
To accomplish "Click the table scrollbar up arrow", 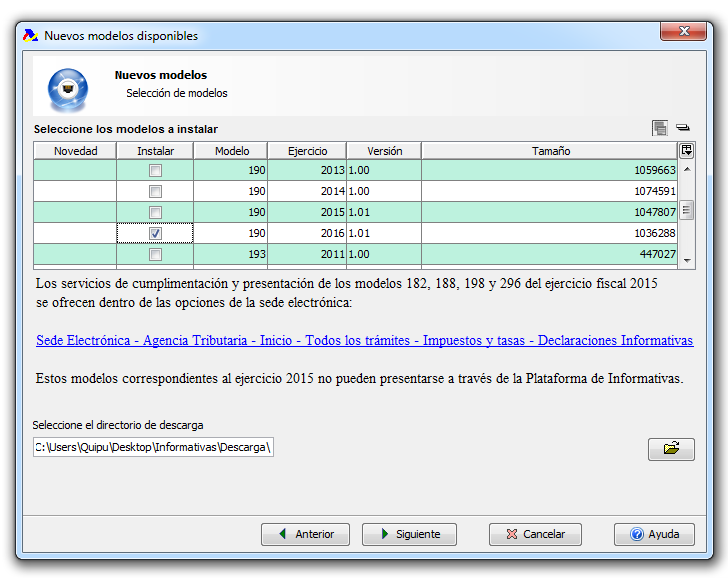I will 686,170.
